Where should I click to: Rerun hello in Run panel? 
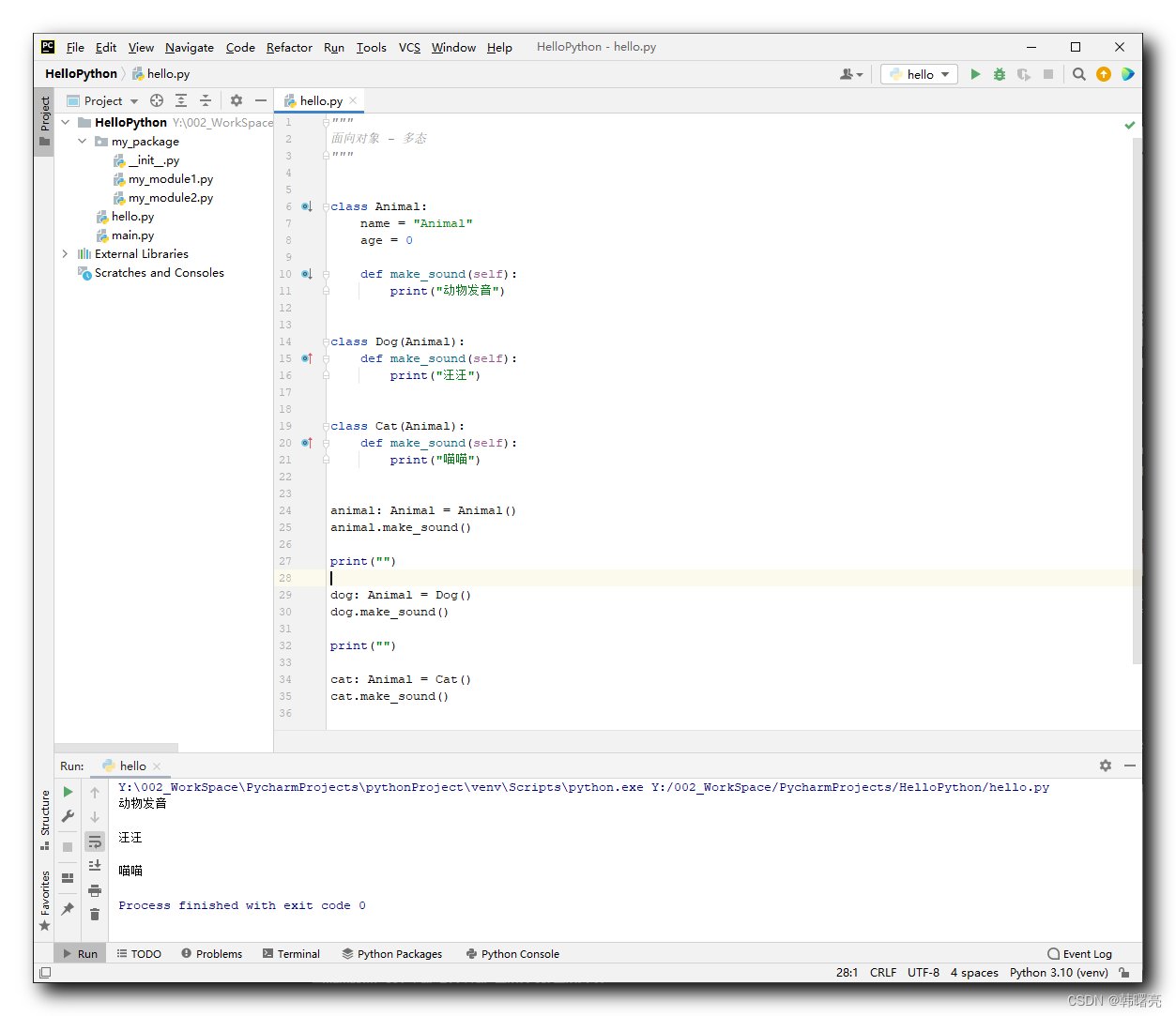[68, 792]
